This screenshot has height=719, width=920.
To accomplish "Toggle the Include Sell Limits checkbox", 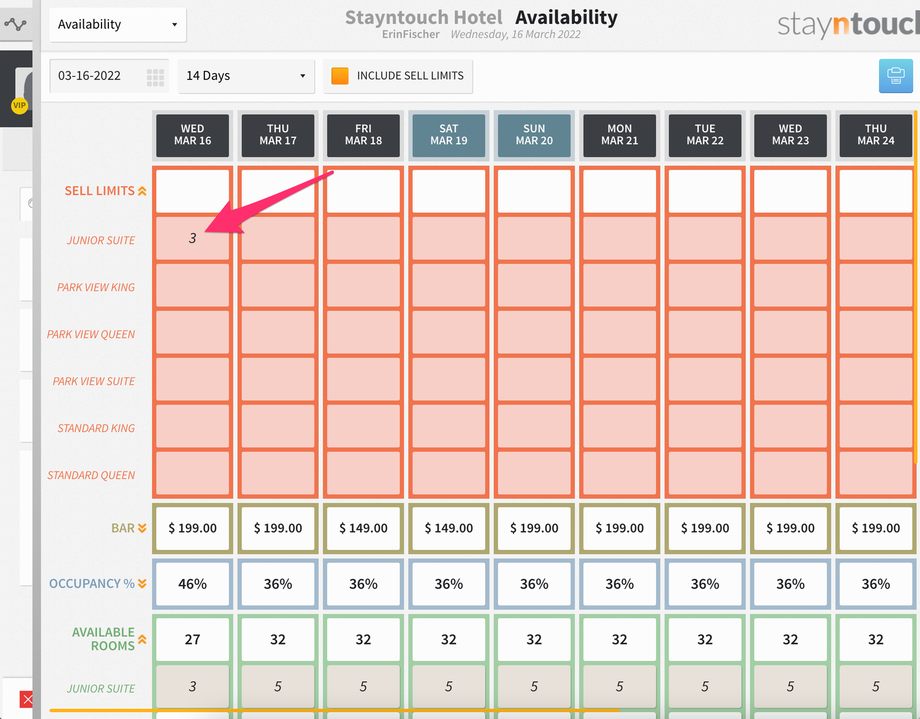I will (x=340, y=76).
